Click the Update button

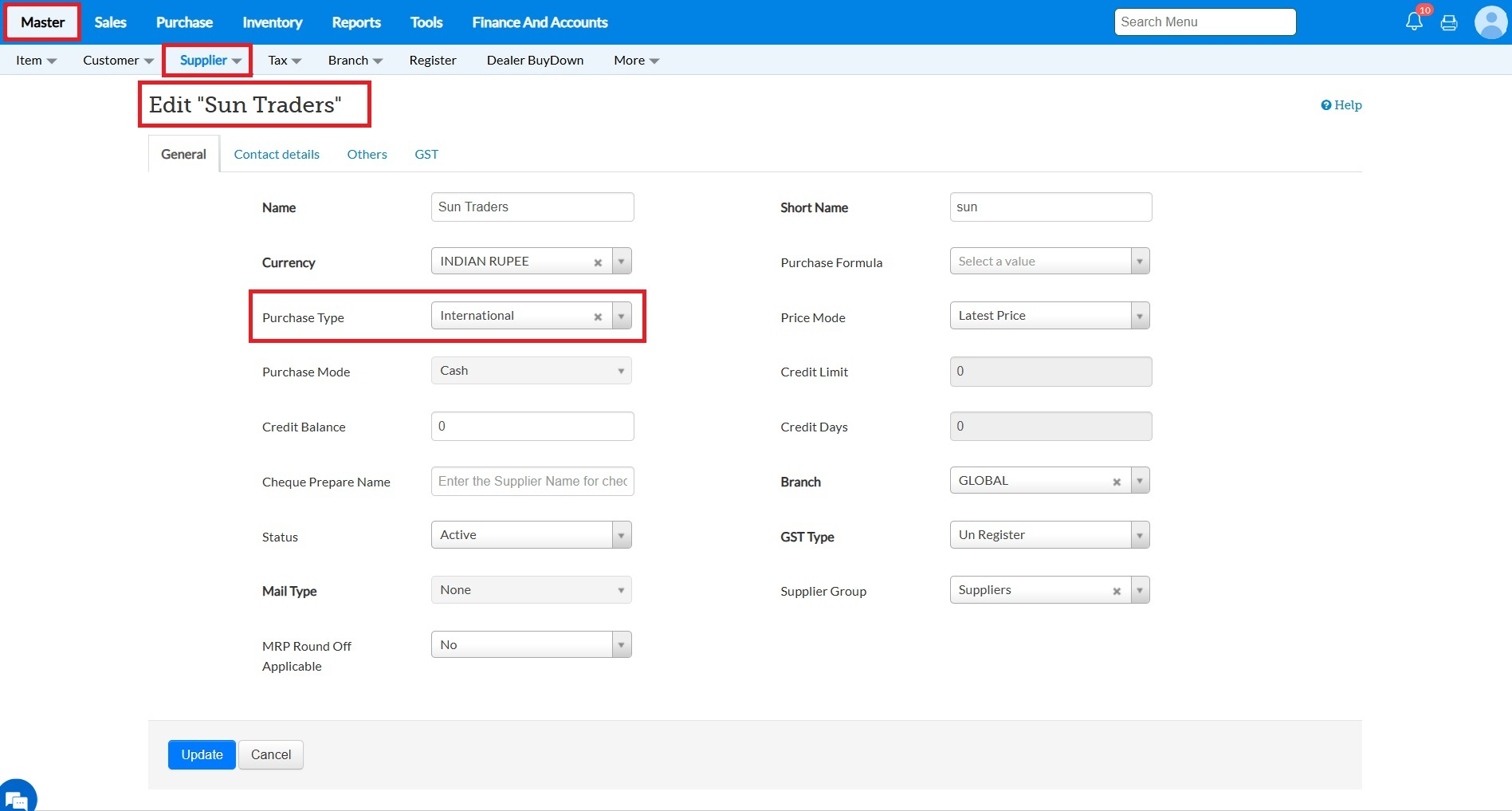coord(202,754)
